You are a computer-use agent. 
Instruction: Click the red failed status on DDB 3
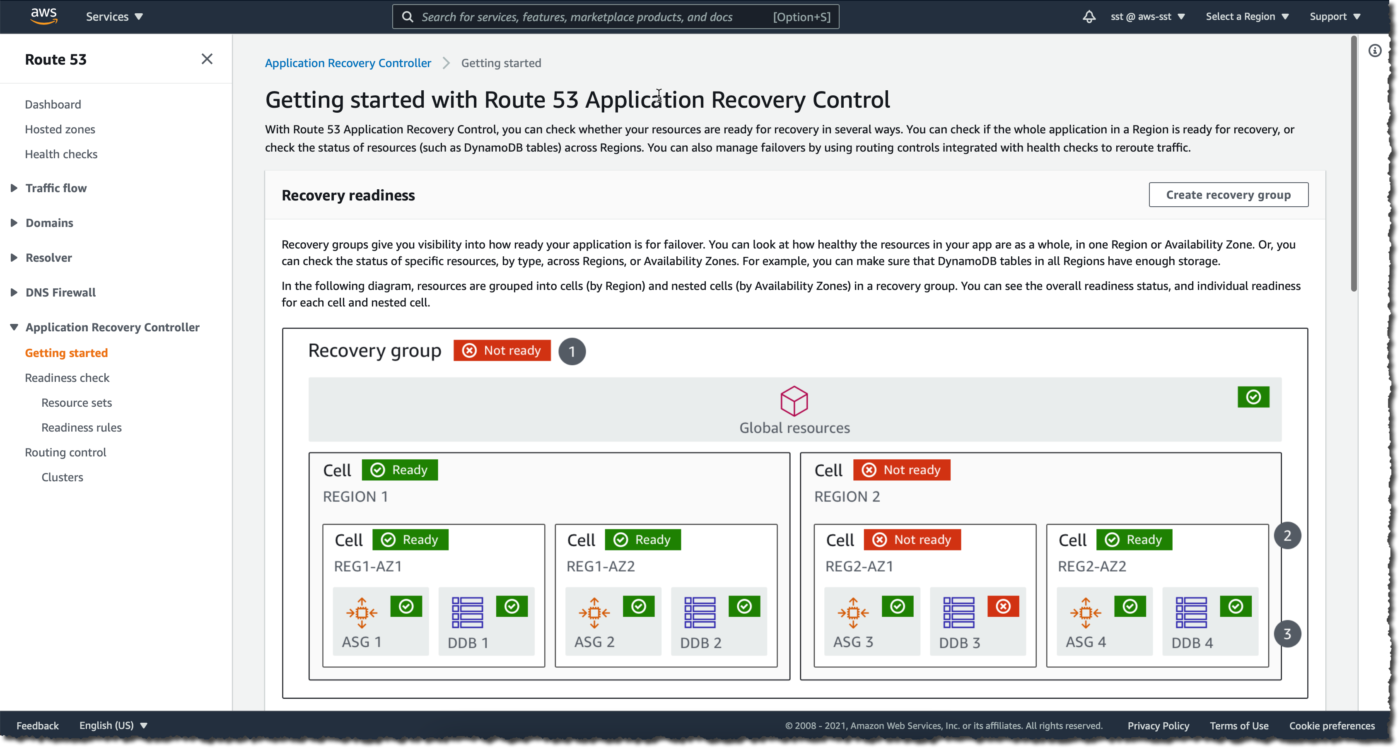[x=1003, y=606]
